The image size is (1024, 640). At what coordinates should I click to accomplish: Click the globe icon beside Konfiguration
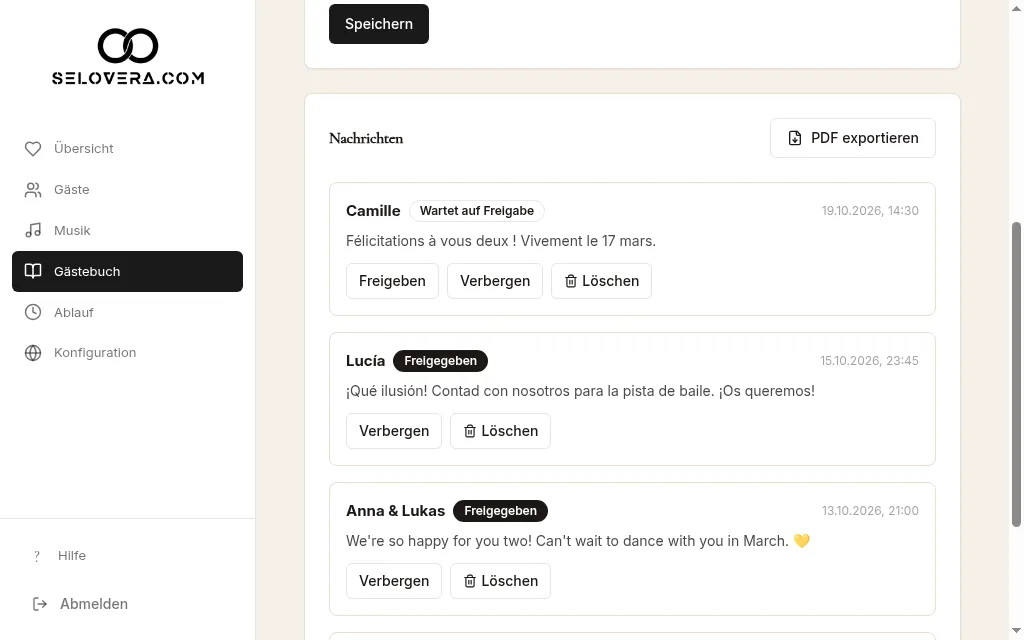pyautogui.click(x=33, y=353)
